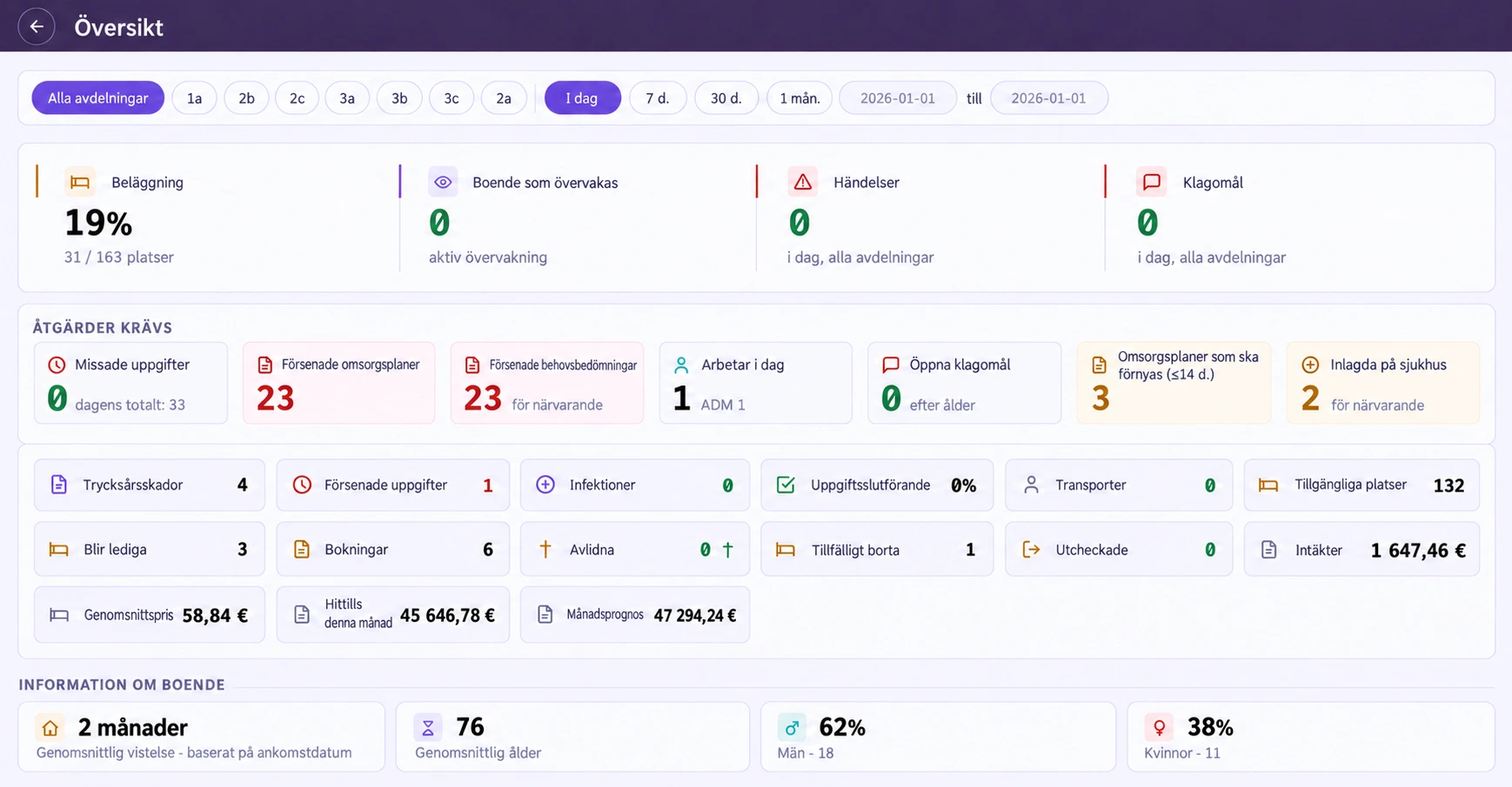Filter by department 3b
This screenshot has height=787, width=1512.
tap(399, 98)
